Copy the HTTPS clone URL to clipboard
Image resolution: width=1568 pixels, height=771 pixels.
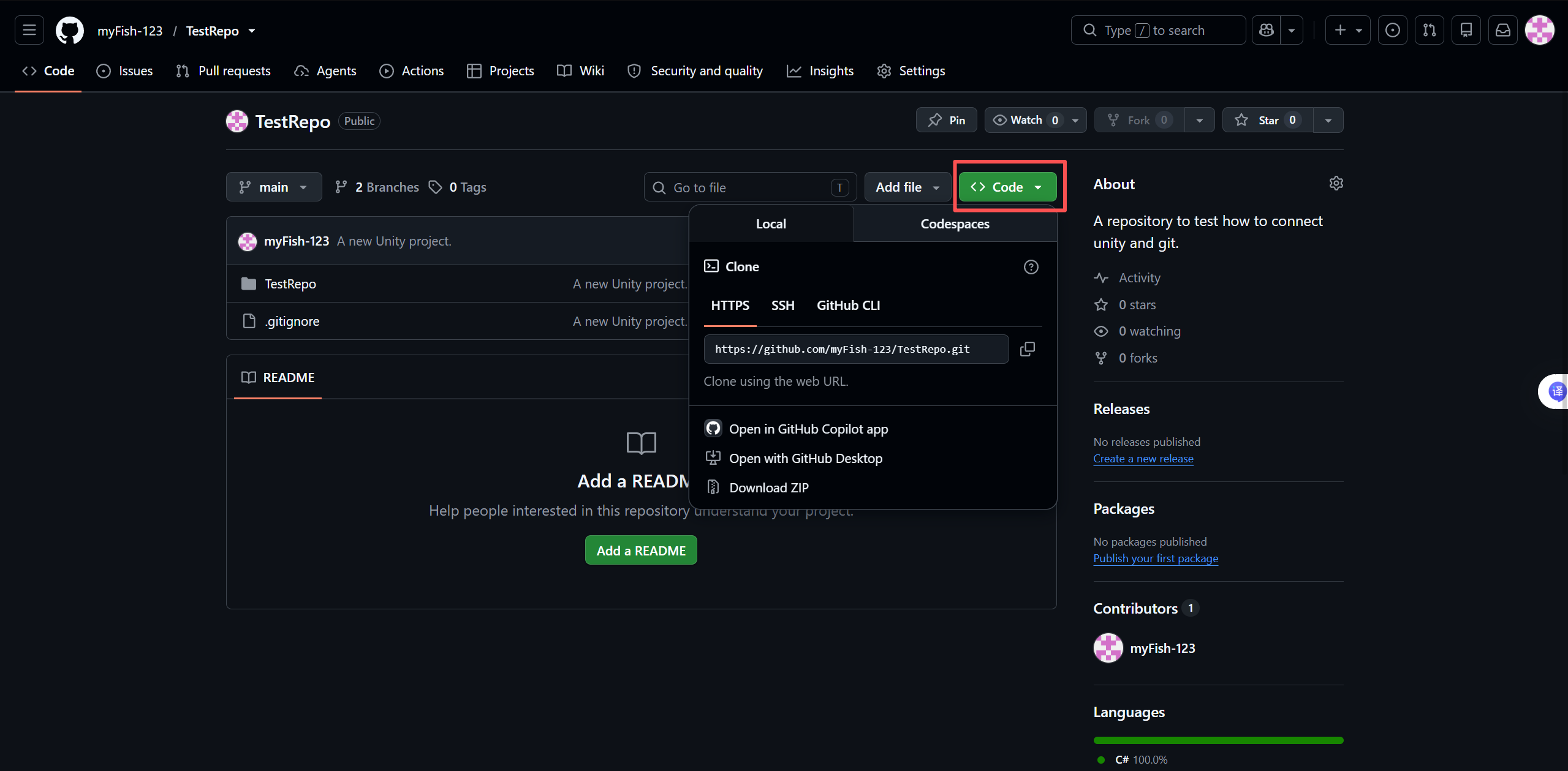click(1027, 349)
